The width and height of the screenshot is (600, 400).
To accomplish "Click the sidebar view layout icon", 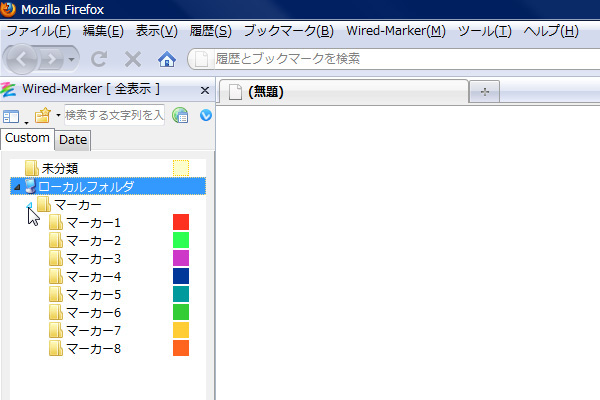I will [x=11, y=116].
